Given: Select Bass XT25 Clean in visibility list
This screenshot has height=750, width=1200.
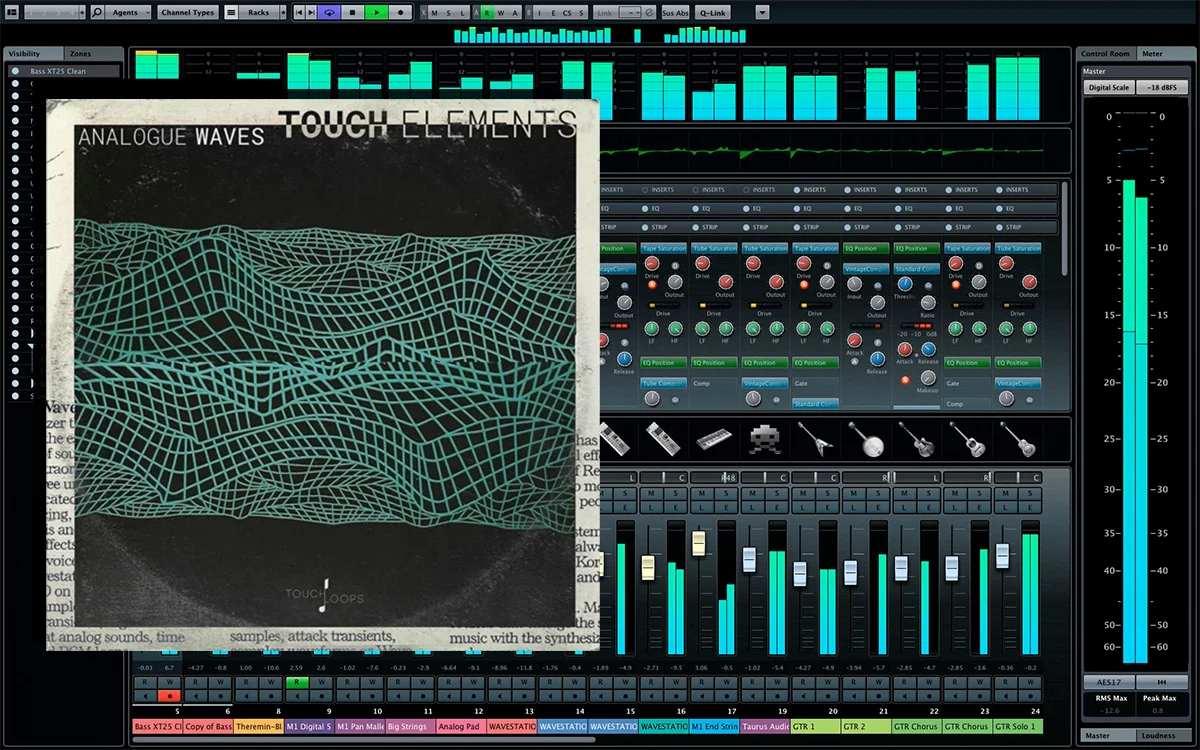Looking at the screenshot, I should coord(65,71).
